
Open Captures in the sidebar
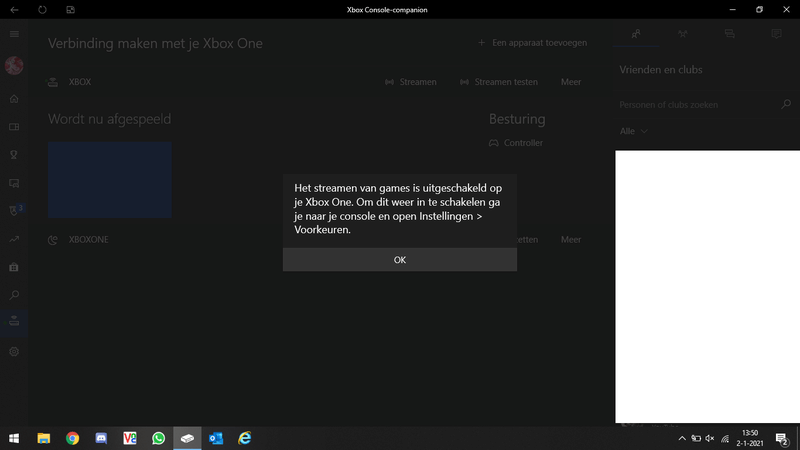pyautogui.click(x=14, y=183)
